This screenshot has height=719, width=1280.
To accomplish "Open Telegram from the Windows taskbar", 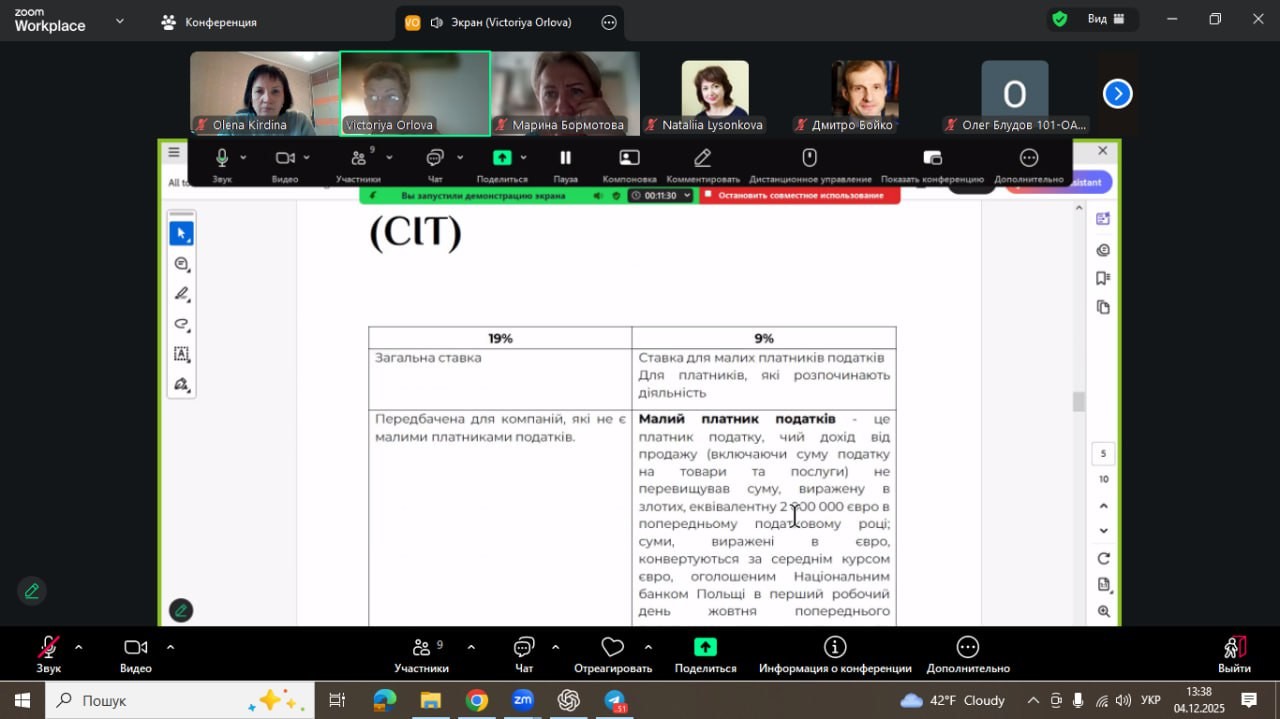I will tap(615, 700).
